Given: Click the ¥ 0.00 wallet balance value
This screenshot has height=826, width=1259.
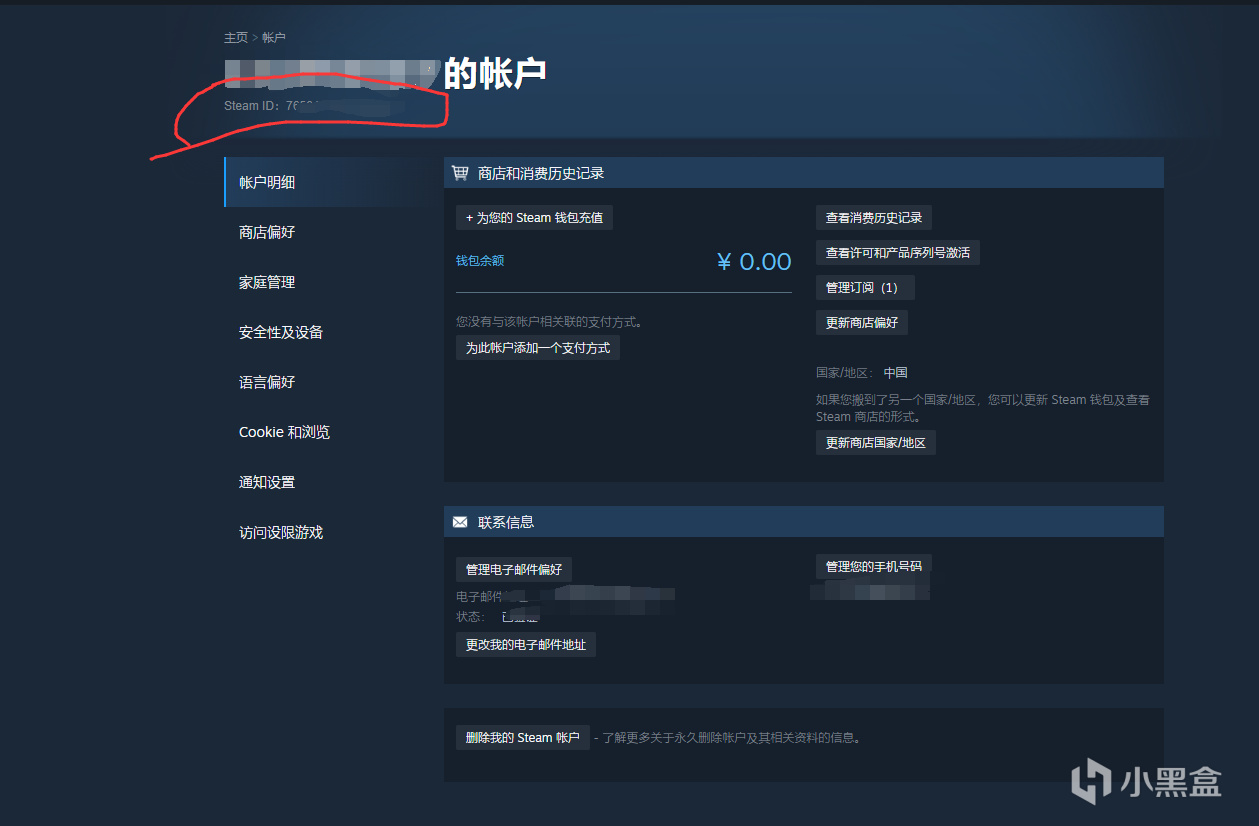Looking at the screenshot, I should (x=754, y=262).
